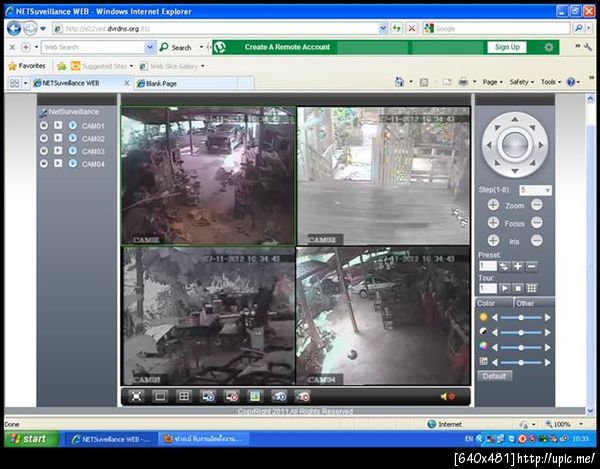Open the Page menu dropdown

pyautogui.click(x=491, y=82)
